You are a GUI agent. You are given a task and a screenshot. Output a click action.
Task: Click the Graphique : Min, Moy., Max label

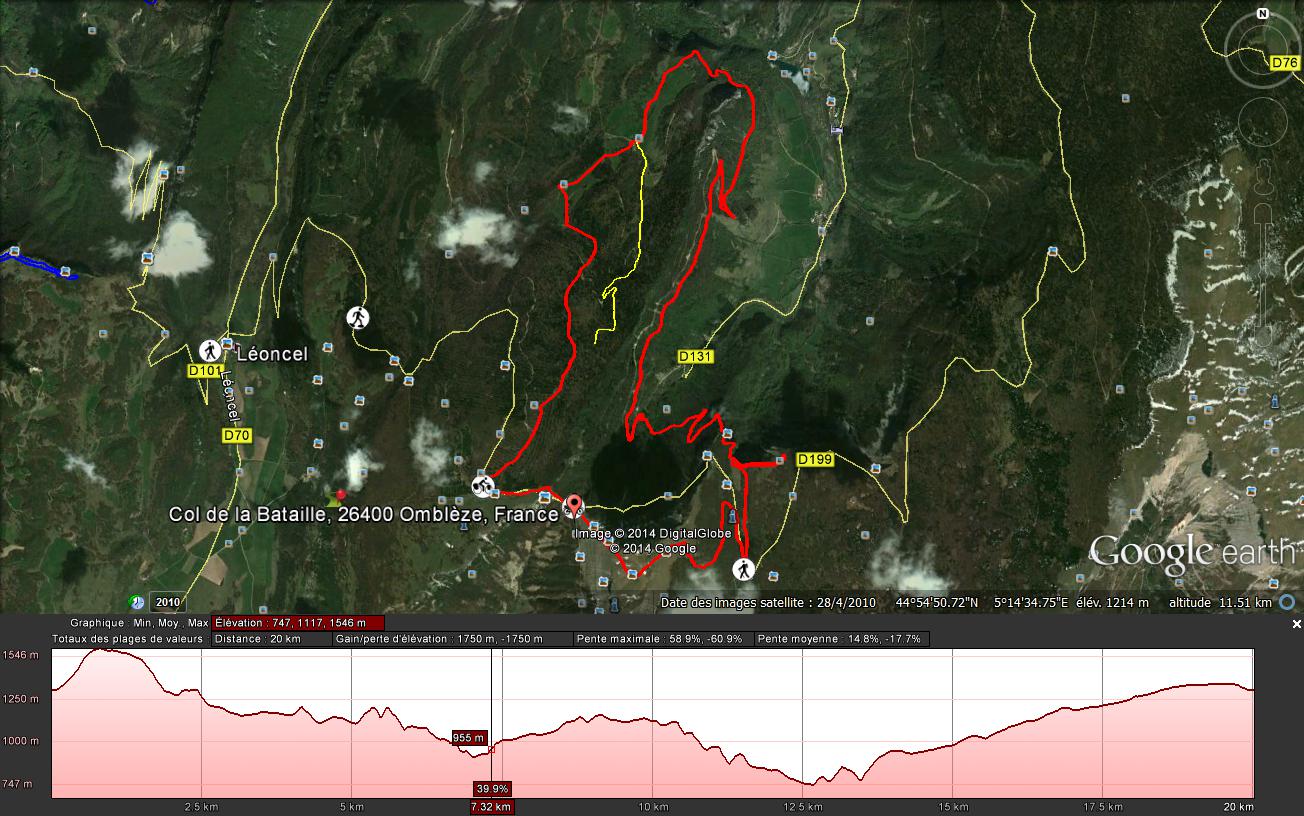click(139, 622)
